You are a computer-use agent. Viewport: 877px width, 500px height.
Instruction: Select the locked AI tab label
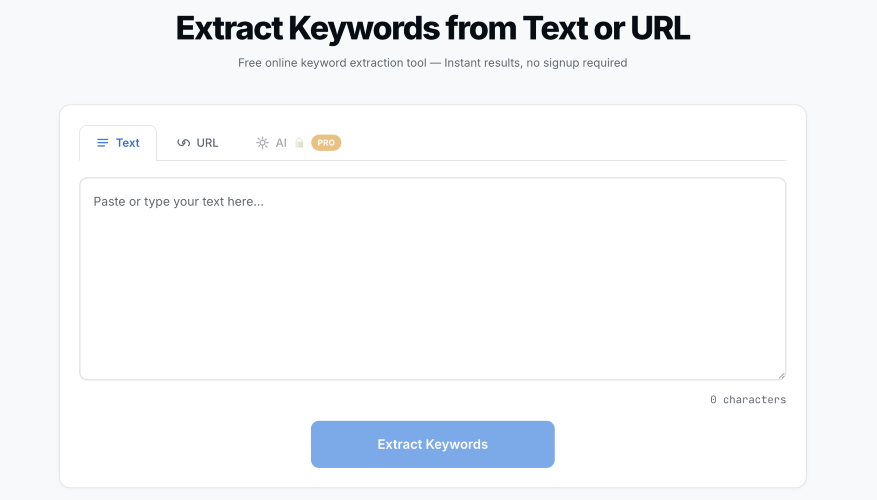(x=281, y=143)
